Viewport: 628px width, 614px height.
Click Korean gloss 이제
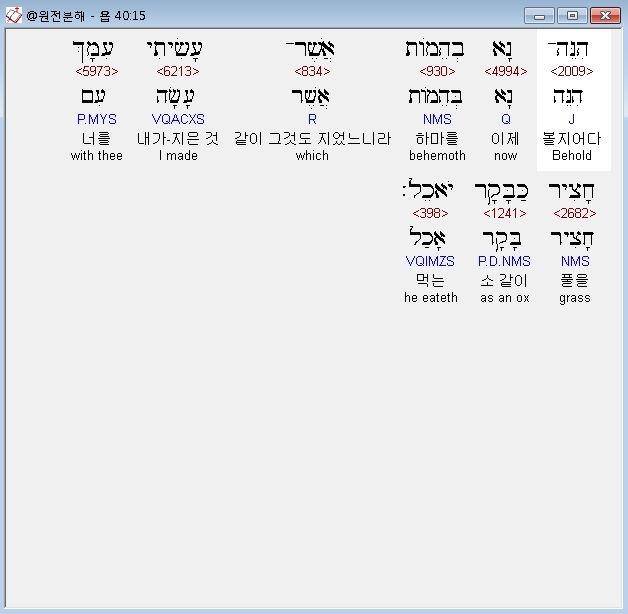coord(505,139)
